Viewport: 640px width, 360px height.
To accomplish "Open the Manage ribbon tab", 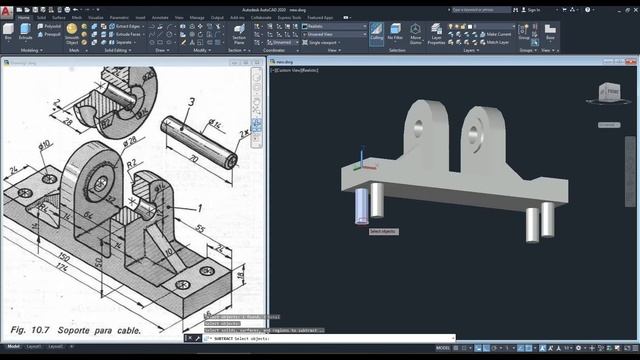I will [x=197, y=18].
